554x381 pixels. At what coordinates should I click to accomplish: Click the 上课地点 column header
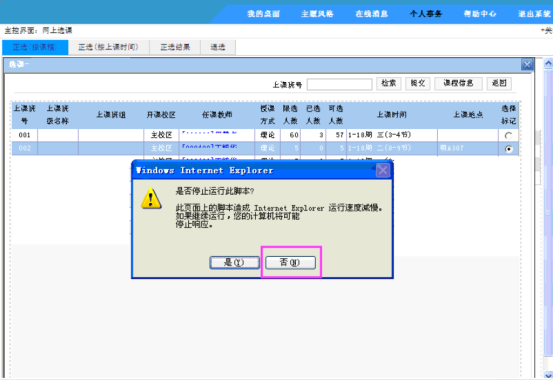click(468, 115)
